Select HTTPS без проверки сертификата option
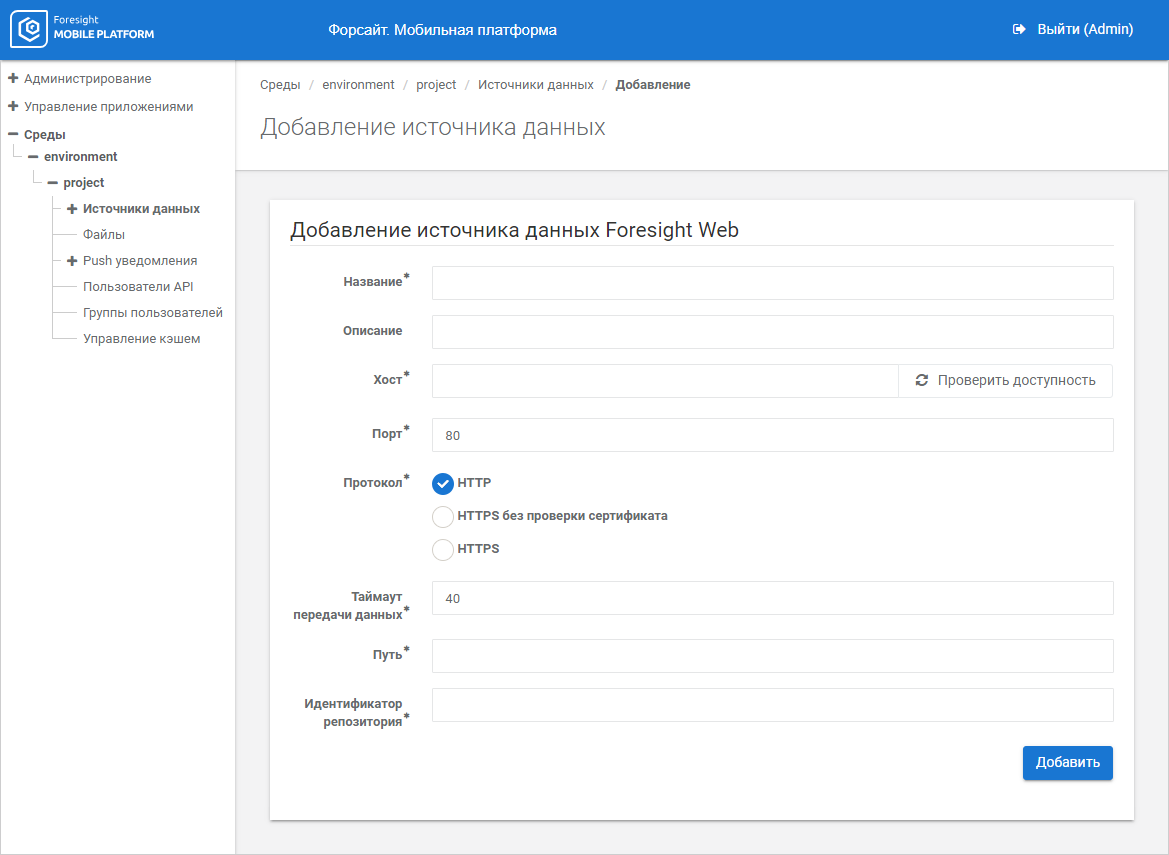The image size is (1169, 855). click(443, 517)
